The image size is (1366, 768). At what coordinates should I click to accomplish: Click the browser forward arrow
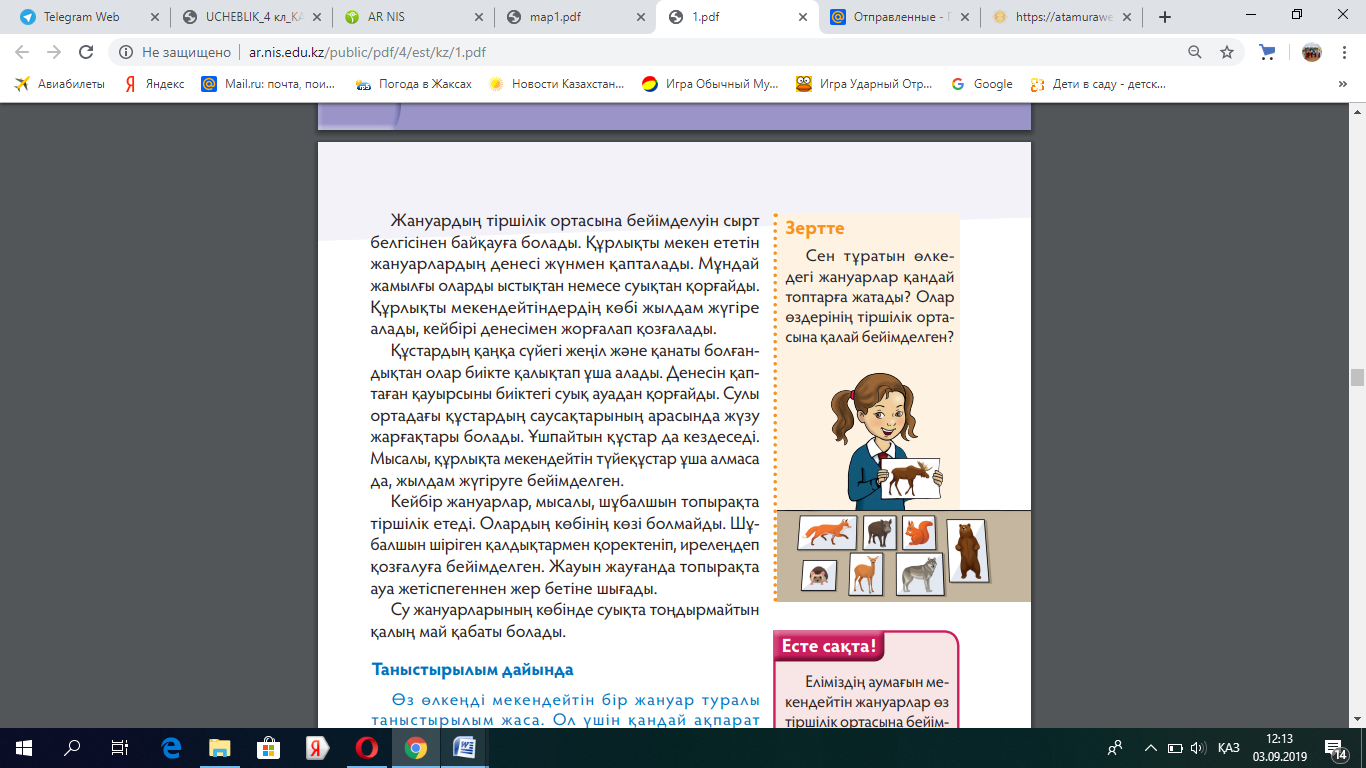click(x=54, y=52)
